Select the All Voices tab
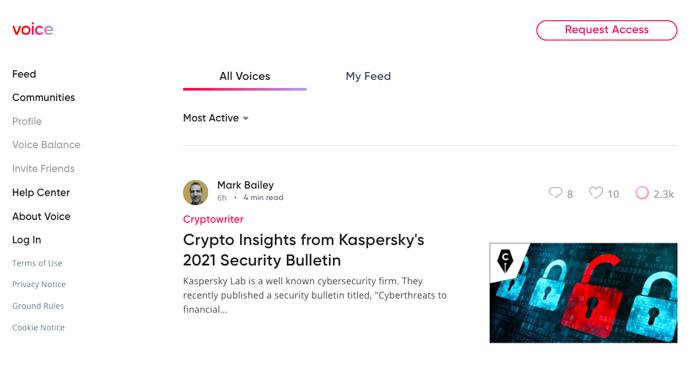 pos(244,76)
